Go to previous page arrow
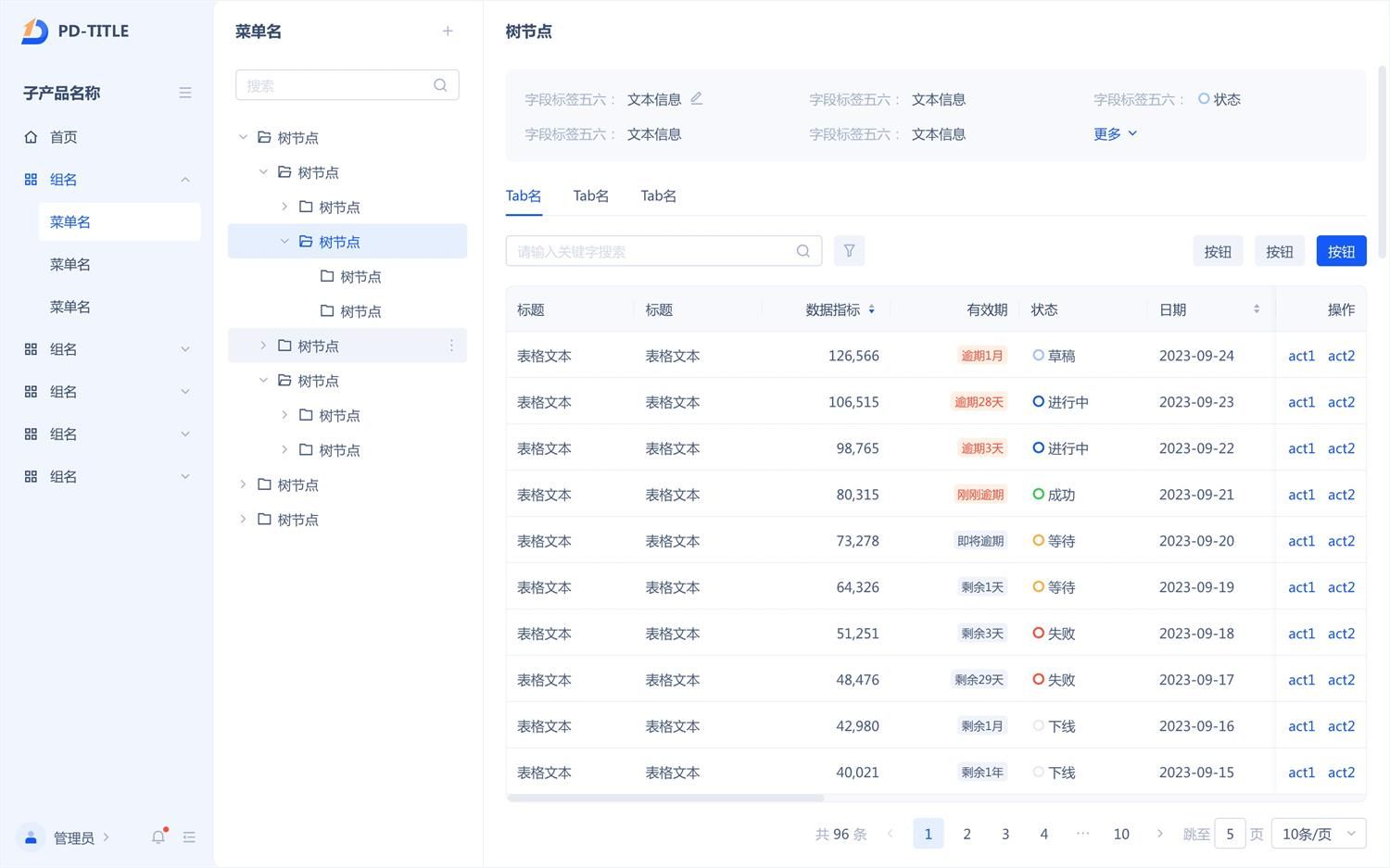Image resolution: width=1390 pixels, height=868 pixels. [x=890, y=834]
